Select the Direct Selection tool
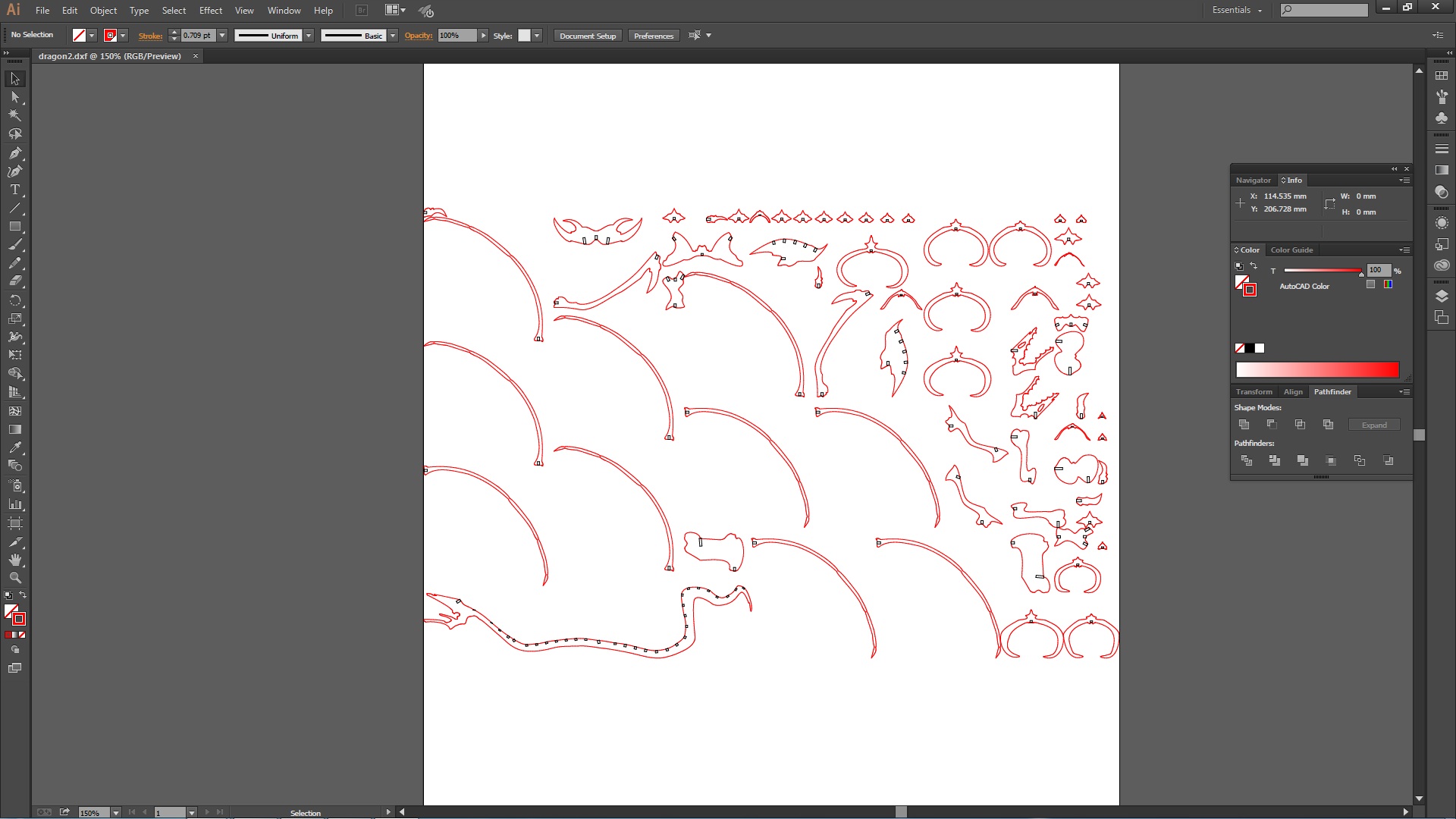This screenshot has height=819, width=1456. tap(15, 97)
